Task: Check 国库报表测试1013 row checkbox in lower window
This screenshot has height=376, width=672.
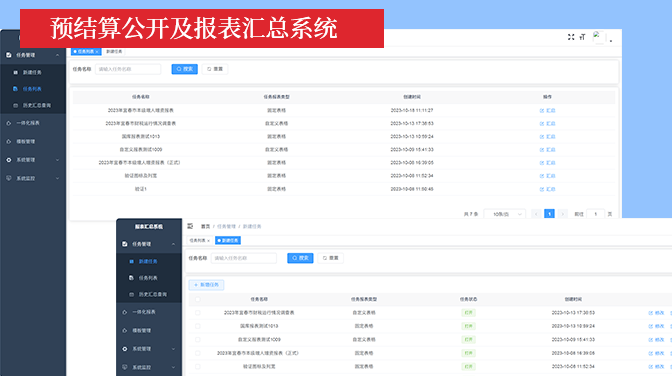Action: point(198,326)
